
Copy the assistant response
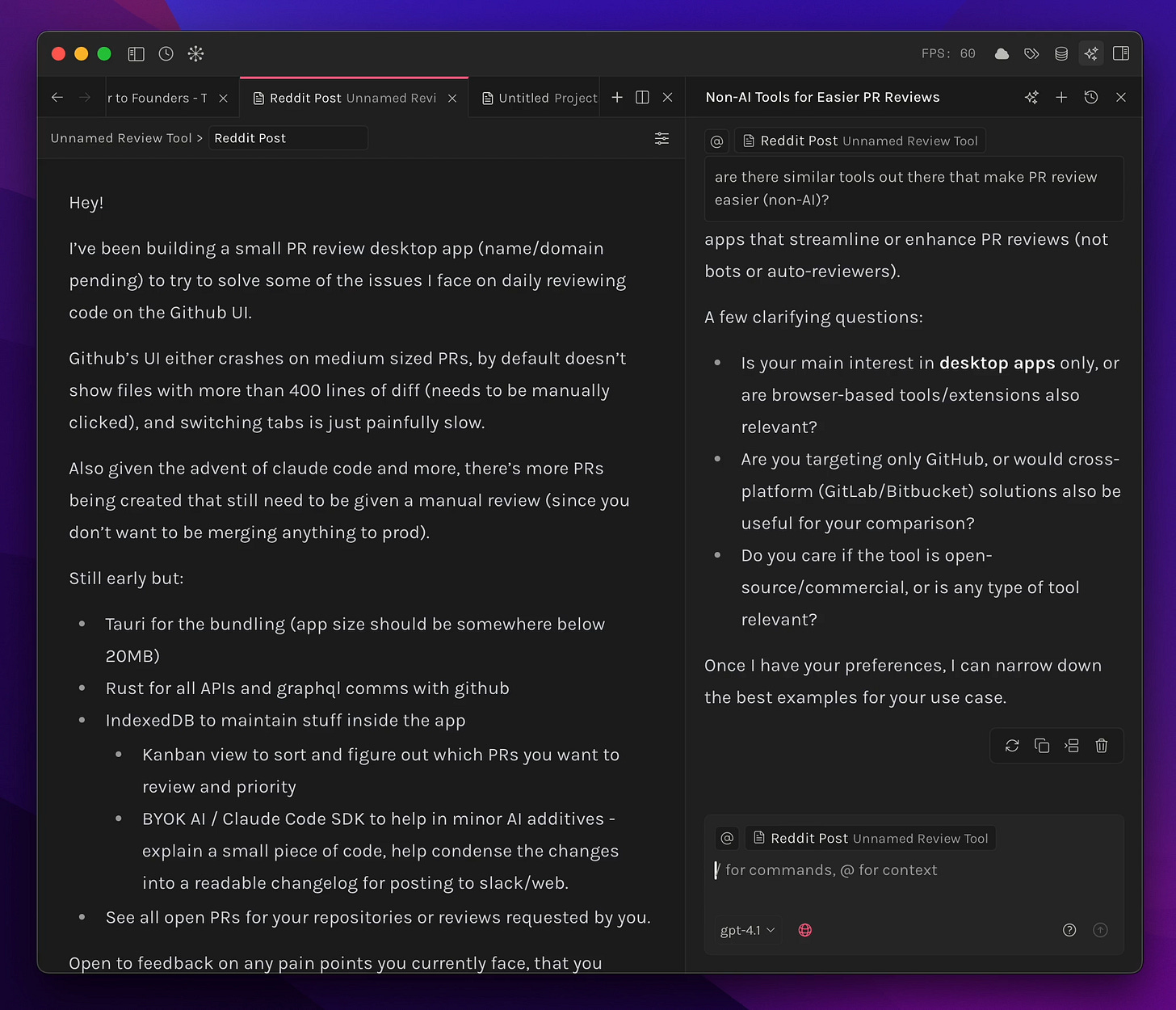click(1042, 746)
